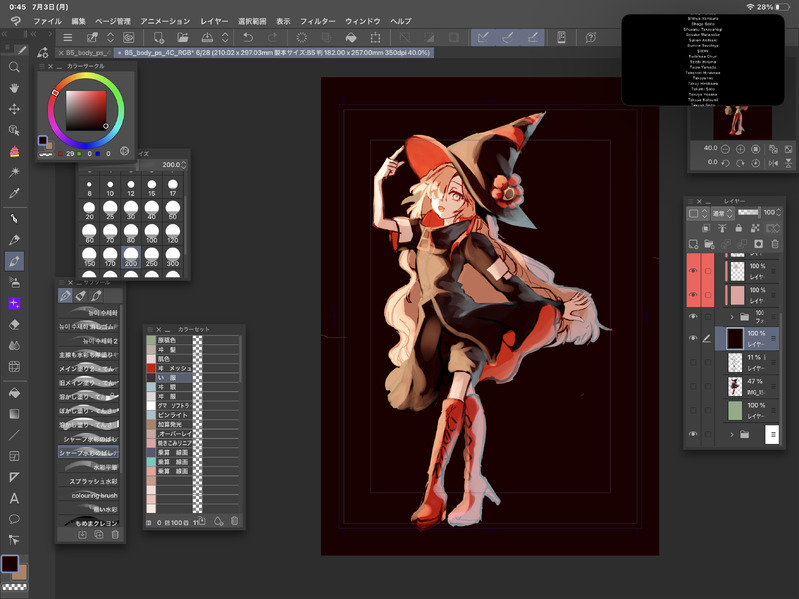Open the layer blend mode dropdown

click(721, 213)
